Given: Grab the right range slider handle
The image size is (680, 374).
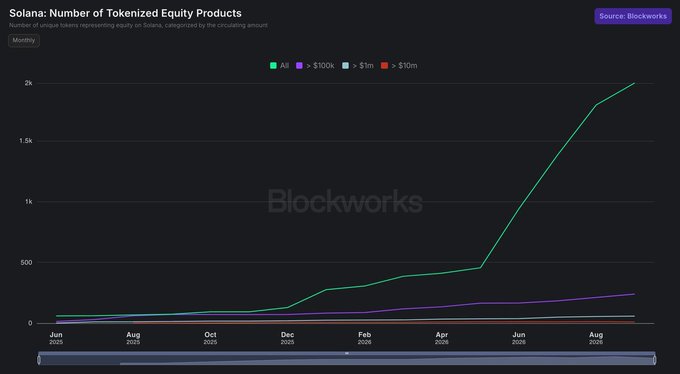Looking at the screenshot, I should tap(654, 359).
